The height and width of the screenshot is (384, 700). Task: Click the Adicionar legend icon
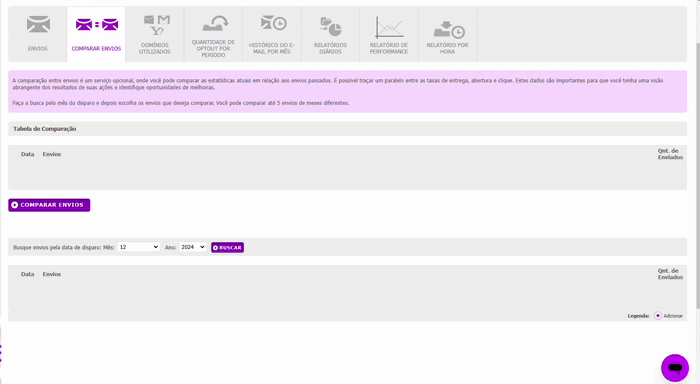tap(658, 316)
